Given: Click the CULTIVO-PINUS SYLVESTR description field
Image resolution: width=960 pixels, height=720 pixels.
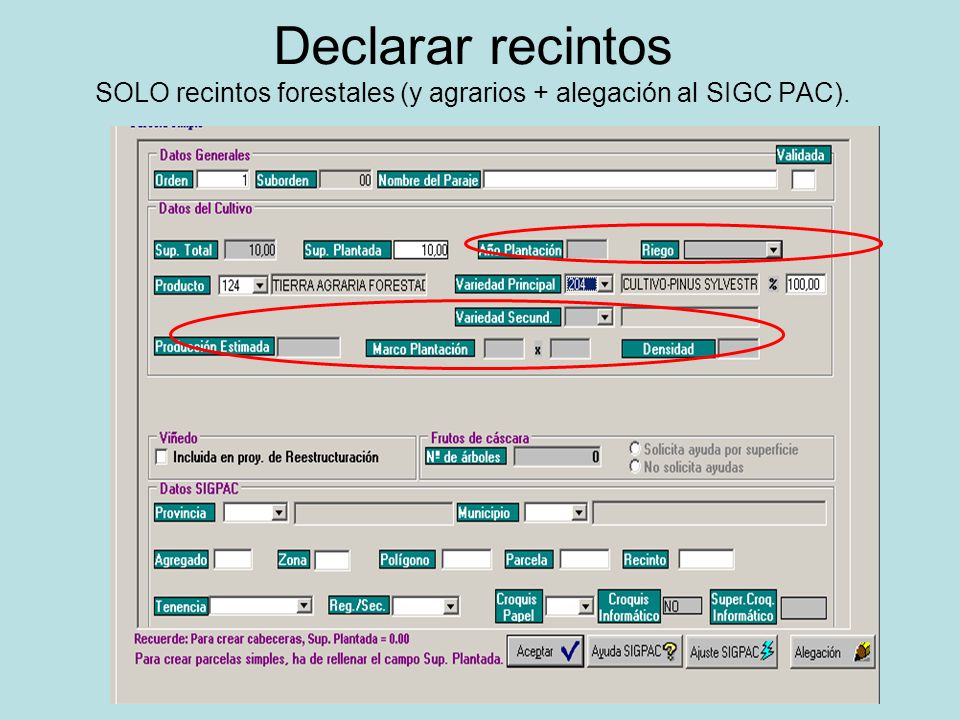Looking at the screenshot, I should point(690,284).
